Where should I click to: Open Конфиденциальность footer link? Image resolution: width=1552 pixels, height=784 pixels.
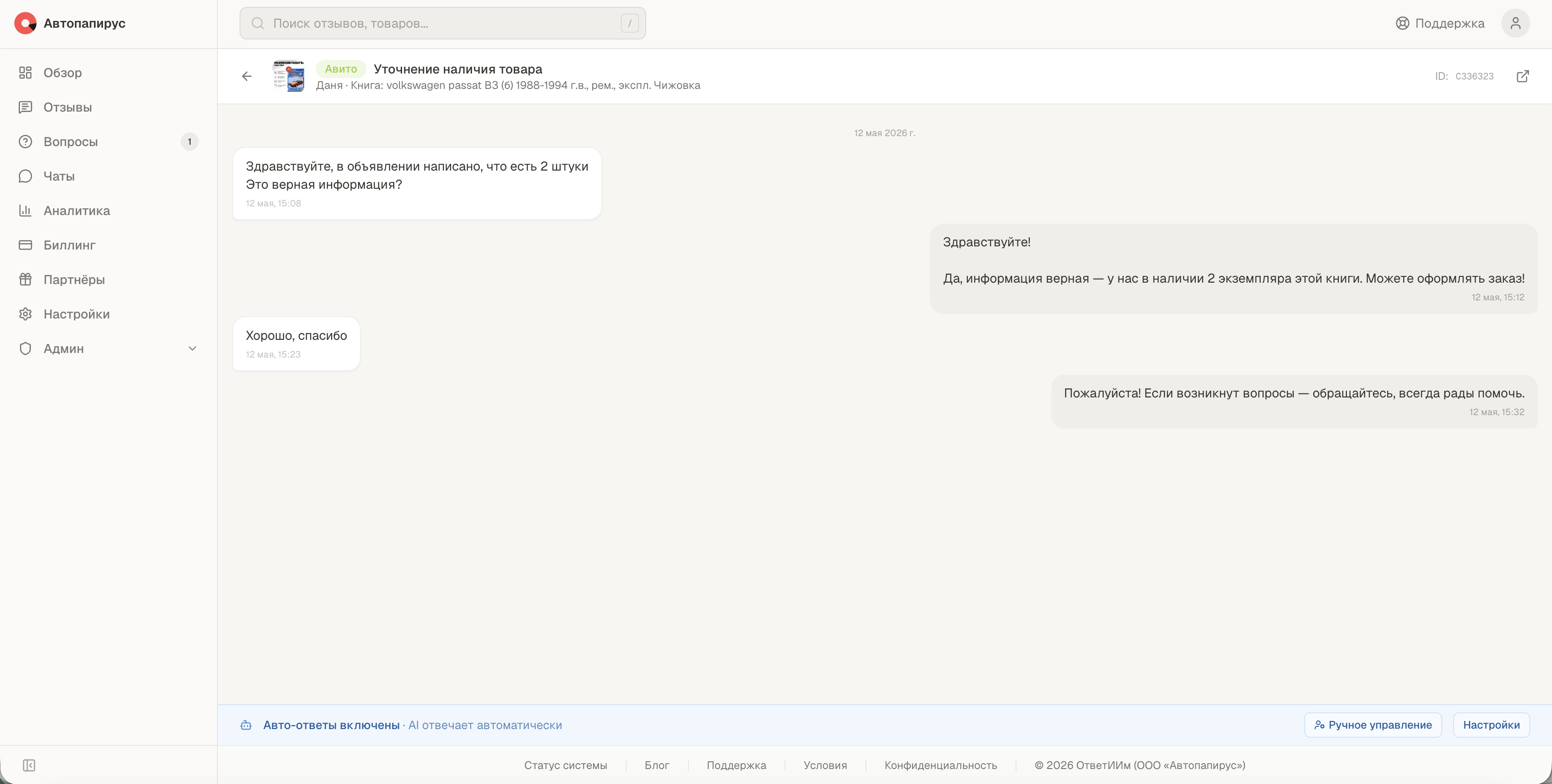[940, 765]
